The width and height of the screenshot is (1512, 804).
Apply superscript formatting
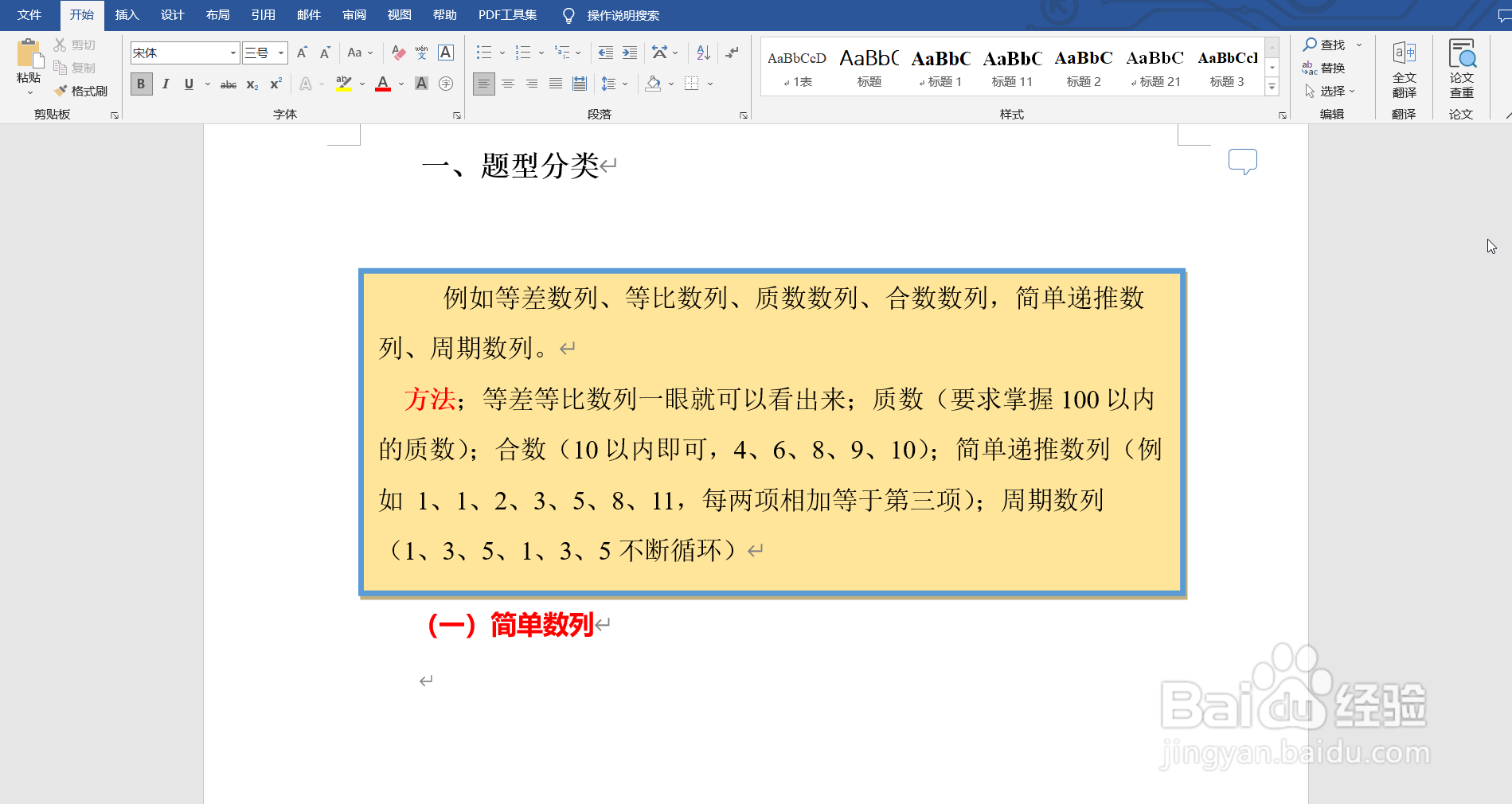tap(275, 84)
